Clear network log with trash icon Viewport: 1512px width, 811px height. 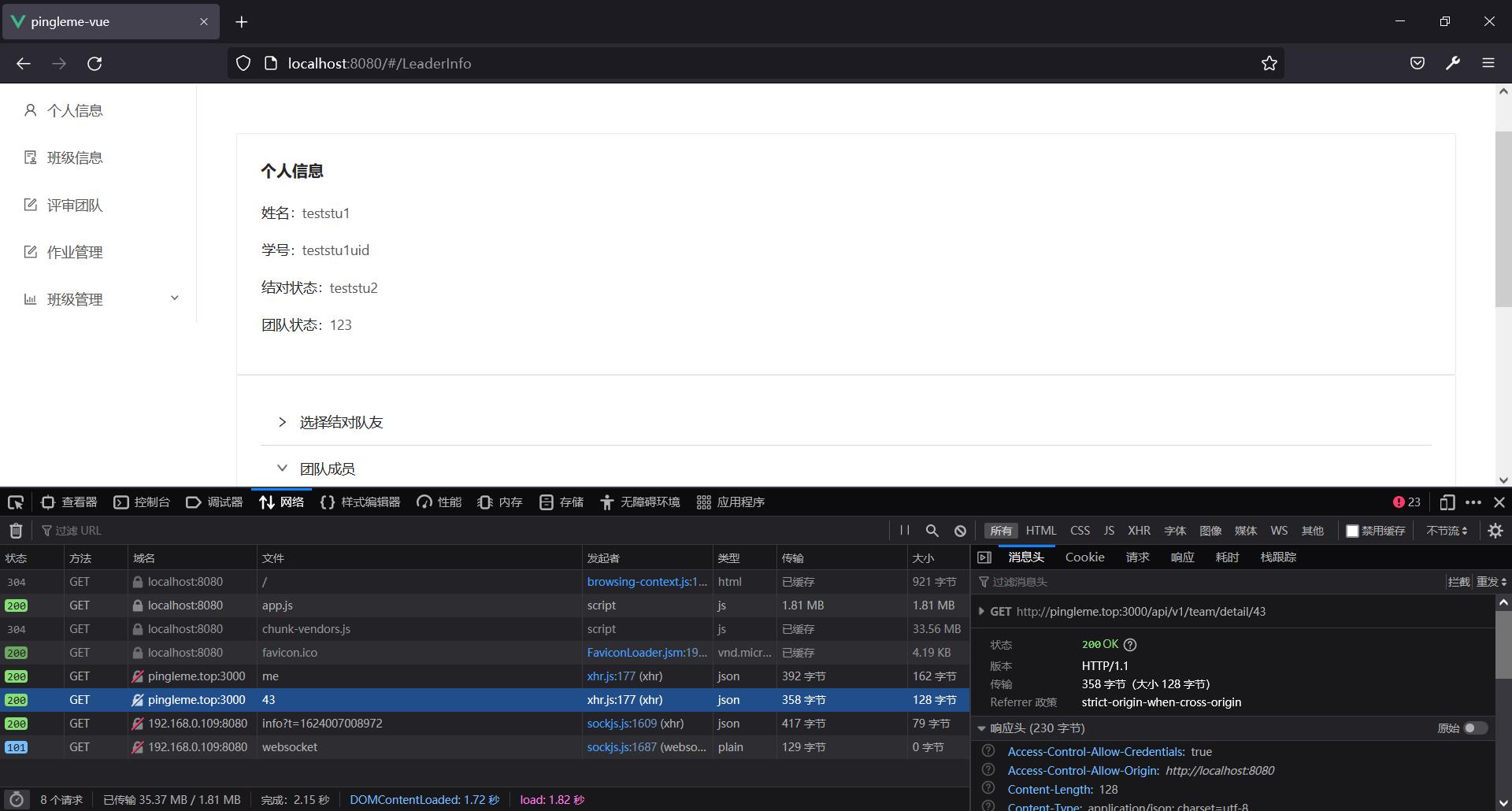click(x=16, y=531)
